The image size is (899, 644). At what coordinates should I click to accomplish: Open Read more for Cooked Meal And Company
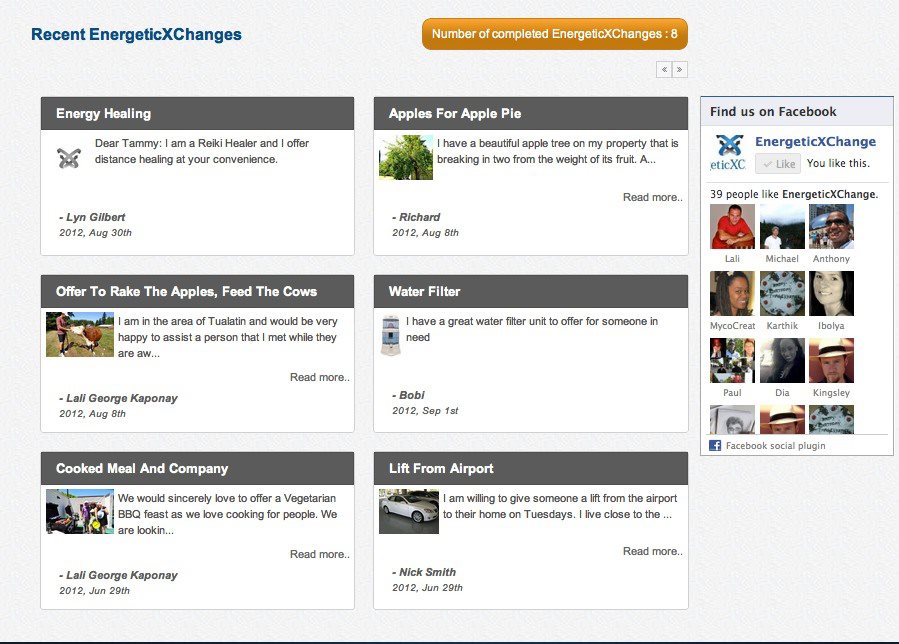[x=319, y=553]
